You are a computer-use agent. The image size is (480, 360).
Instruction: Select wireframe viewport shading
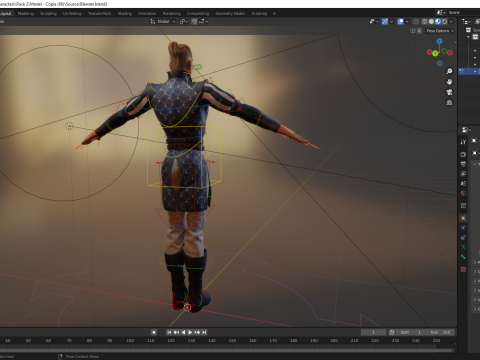(425, 22)
